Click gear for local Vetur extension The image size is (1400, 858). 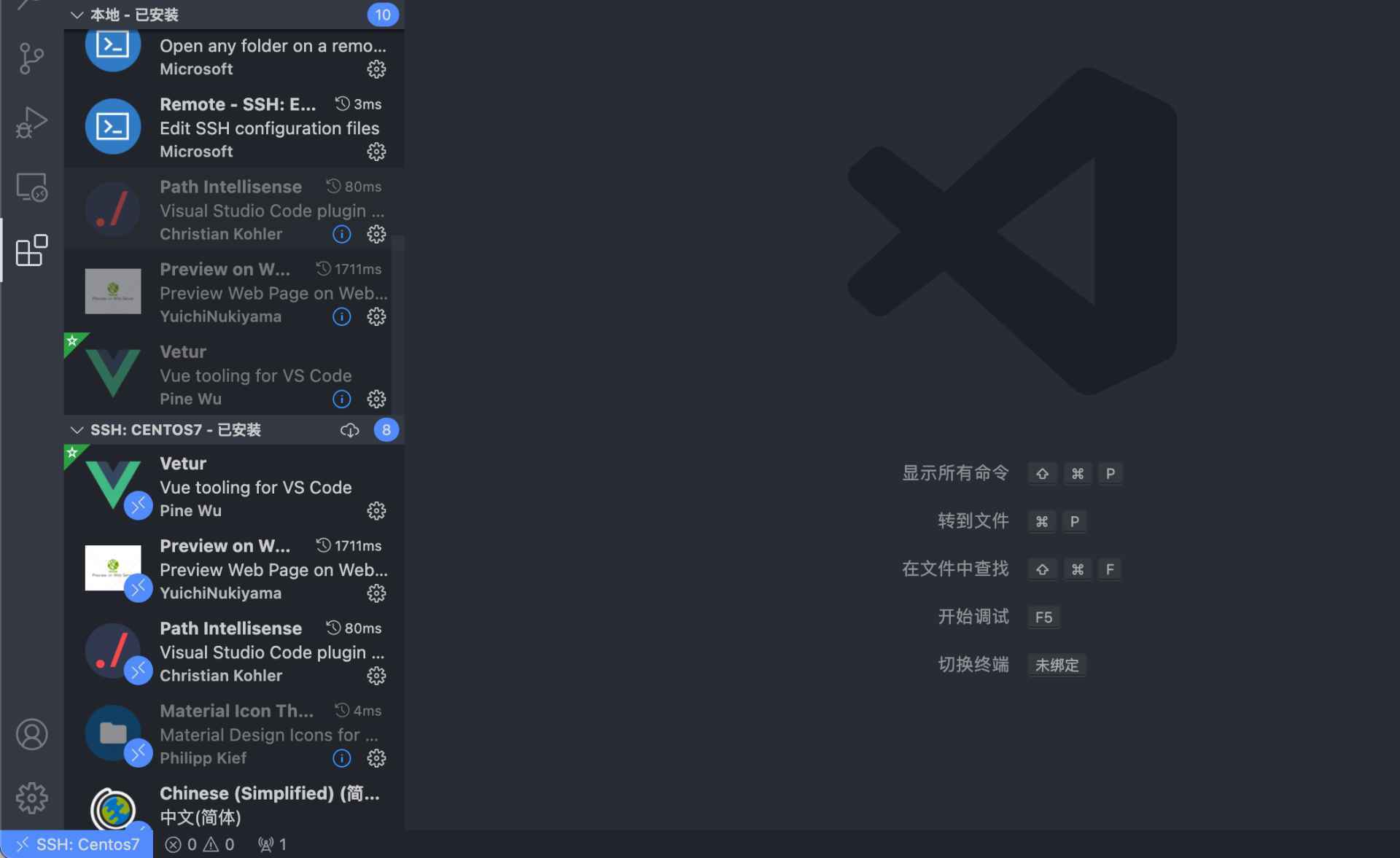click(x=376, y=399)
